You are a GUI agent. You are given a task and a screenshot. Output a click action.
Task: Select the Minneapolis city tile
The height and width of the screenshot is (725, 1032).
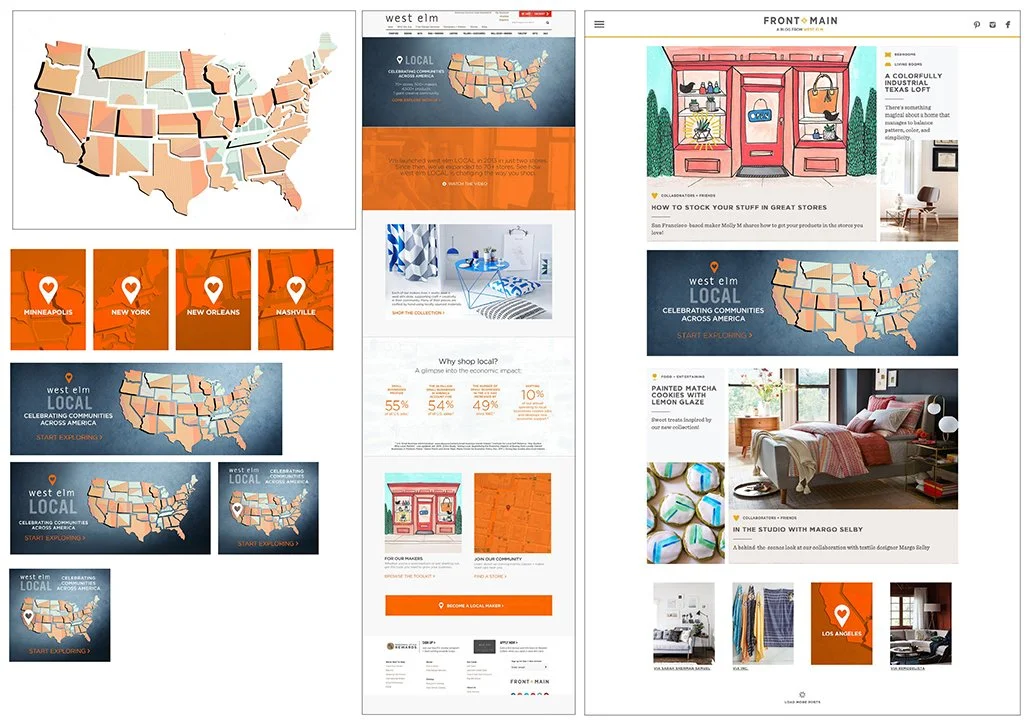[48, 299]
